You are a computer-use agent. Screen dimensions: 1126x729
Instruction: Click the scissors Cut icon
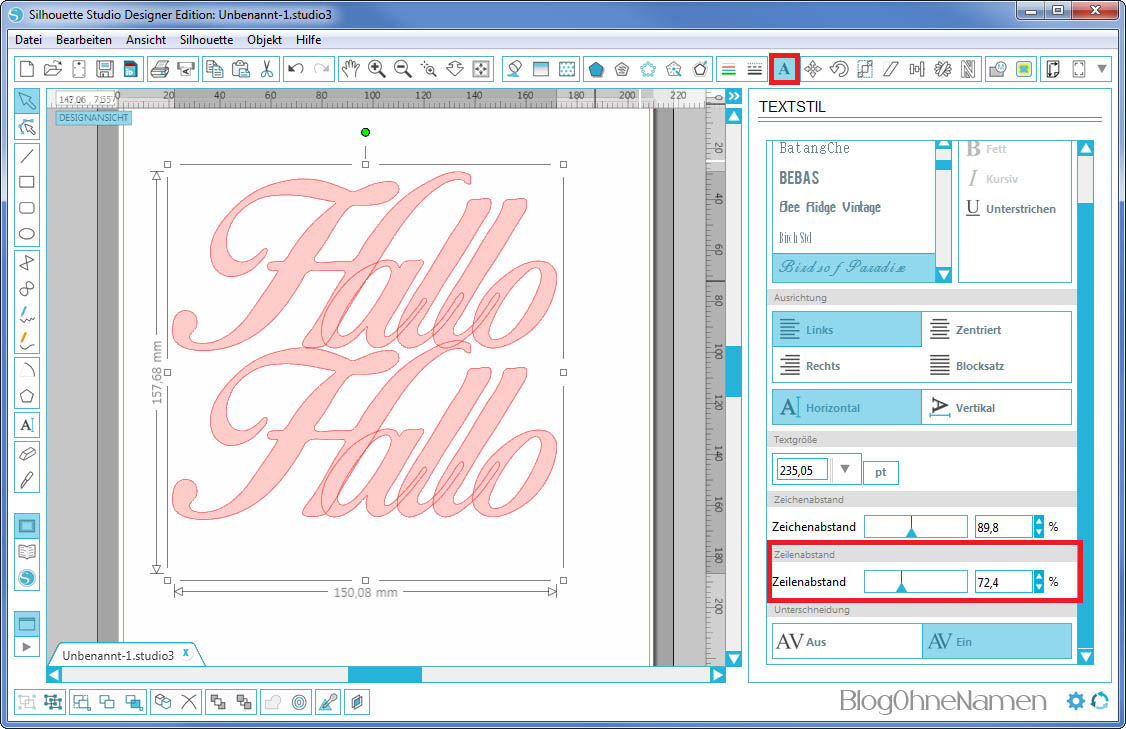[x=267, y=69]
